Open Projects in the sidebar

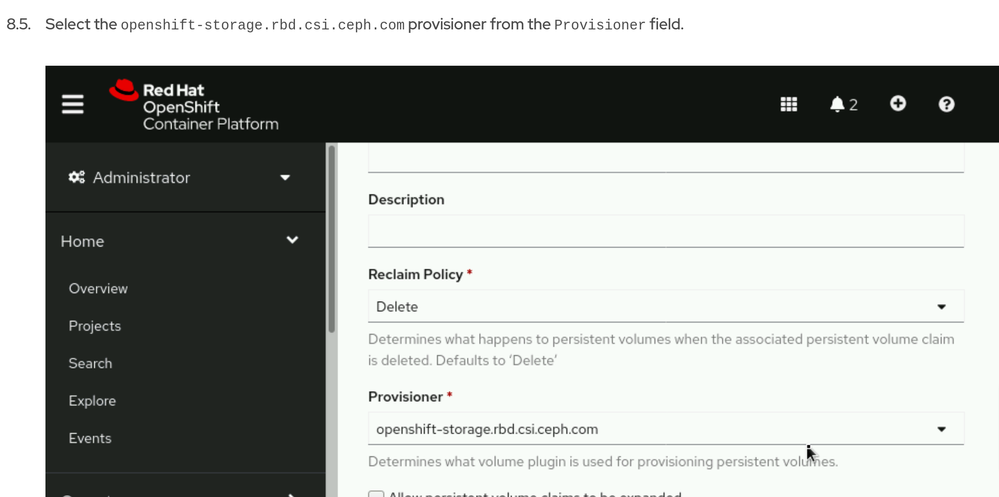[x=95, y=326]
